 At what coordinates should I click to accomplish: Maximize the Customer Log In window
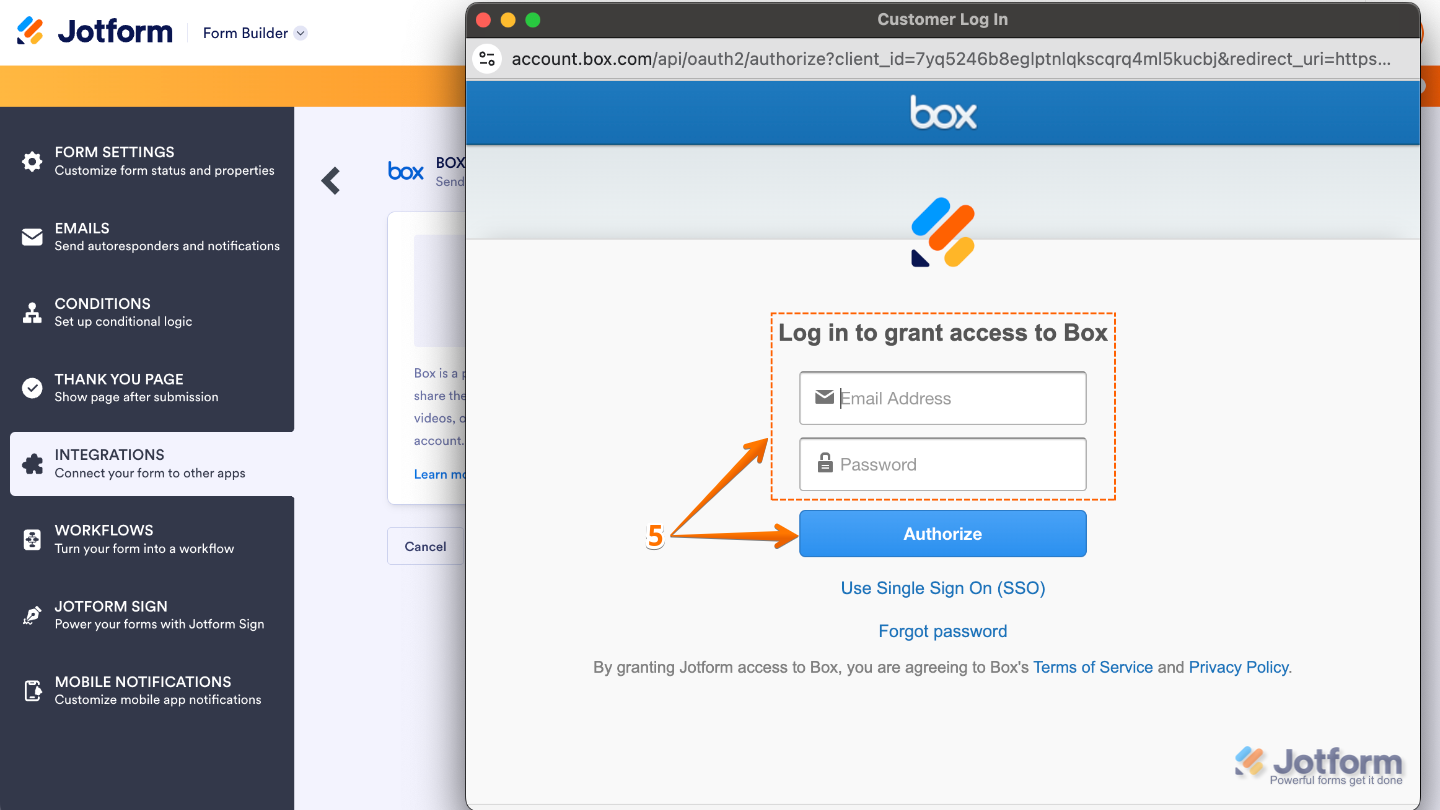click(x=532, y=20)
